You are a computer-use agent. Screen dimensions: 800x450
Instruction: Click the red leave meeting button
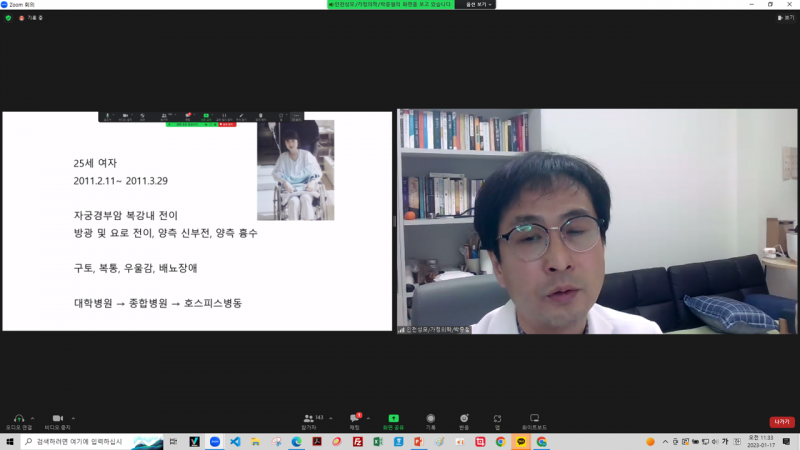point(781,422)
